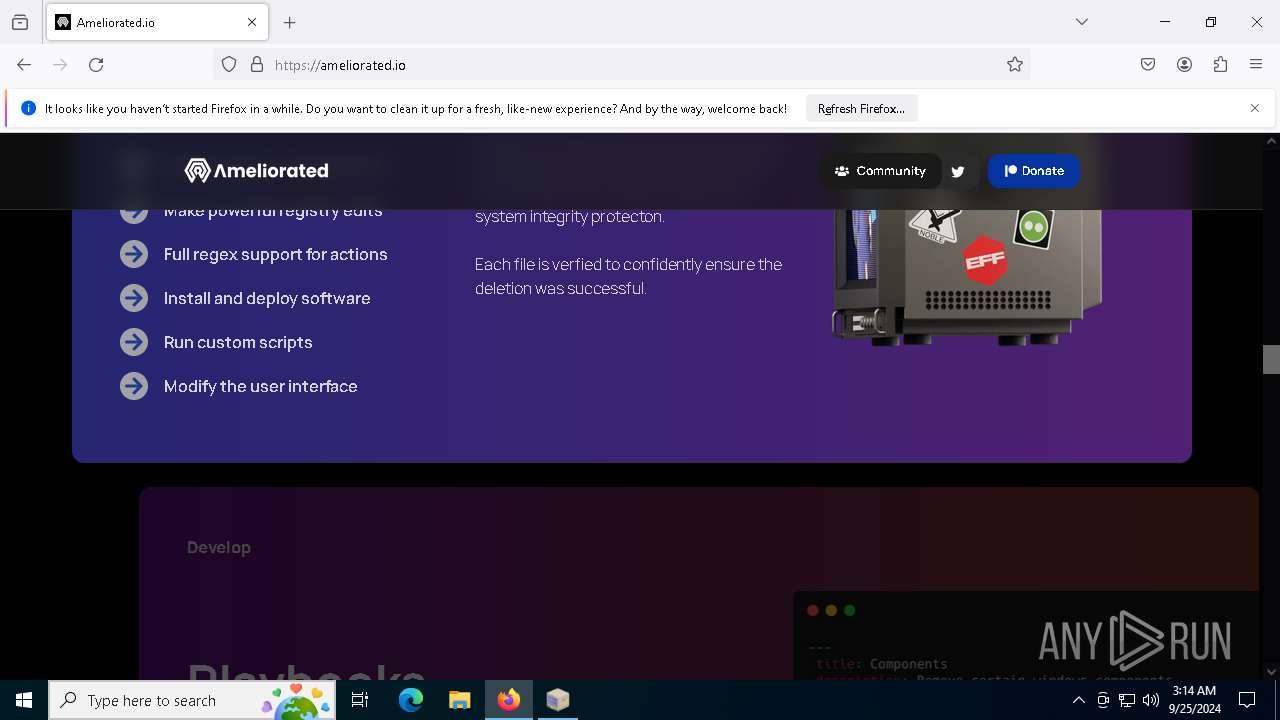Click the taskbar search box

(192, 700)
